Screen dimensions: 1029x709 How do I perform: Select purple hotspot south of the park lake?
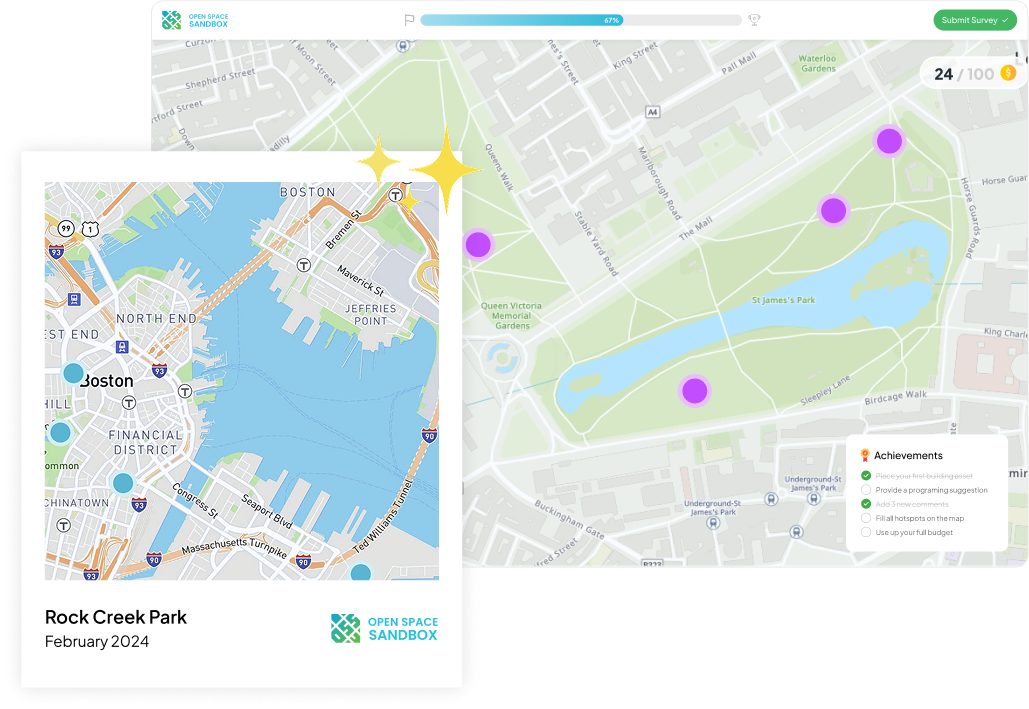[x=694, y=391]
